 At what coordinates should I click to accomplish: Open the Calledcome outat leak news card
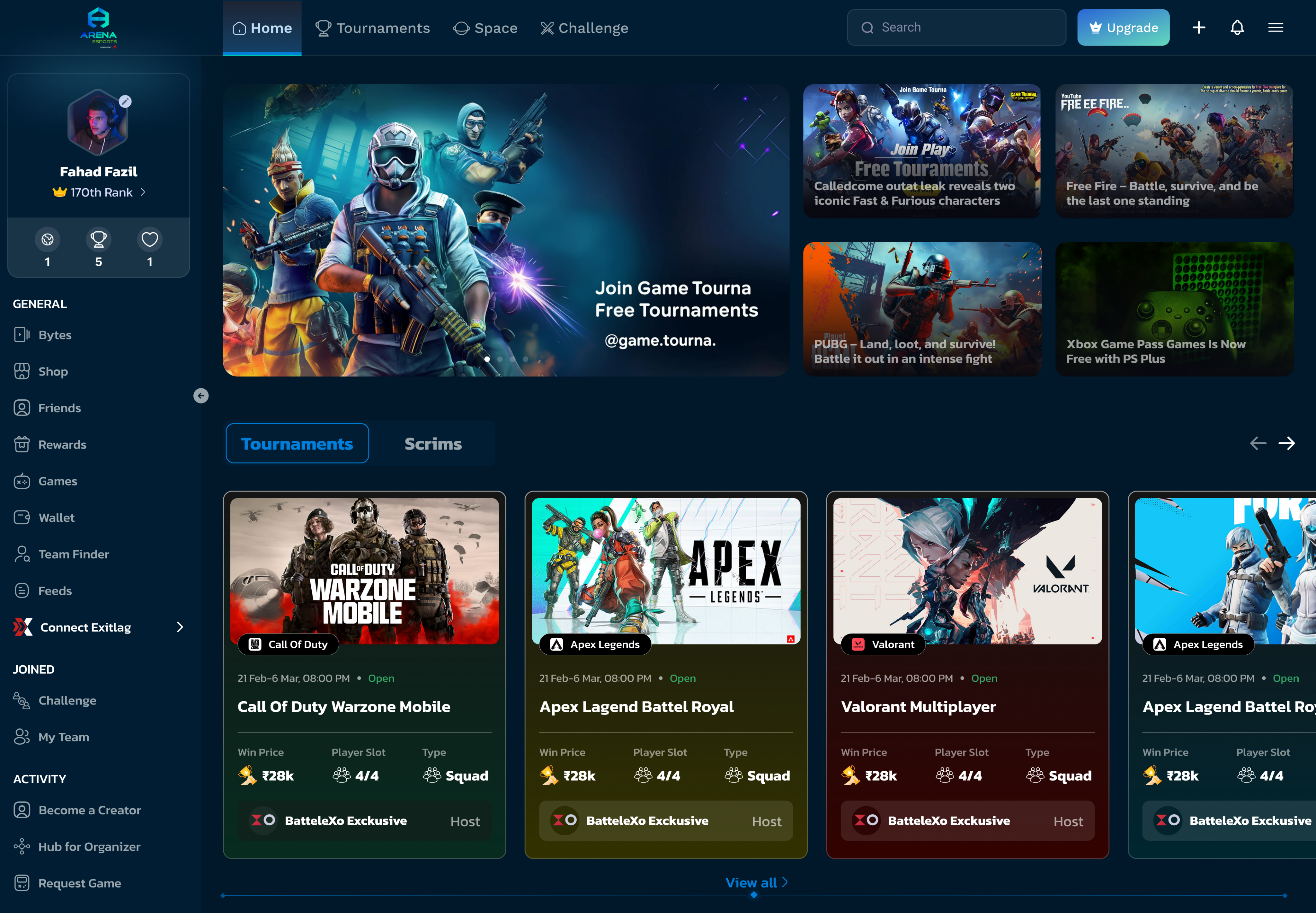tap(922, 151)
